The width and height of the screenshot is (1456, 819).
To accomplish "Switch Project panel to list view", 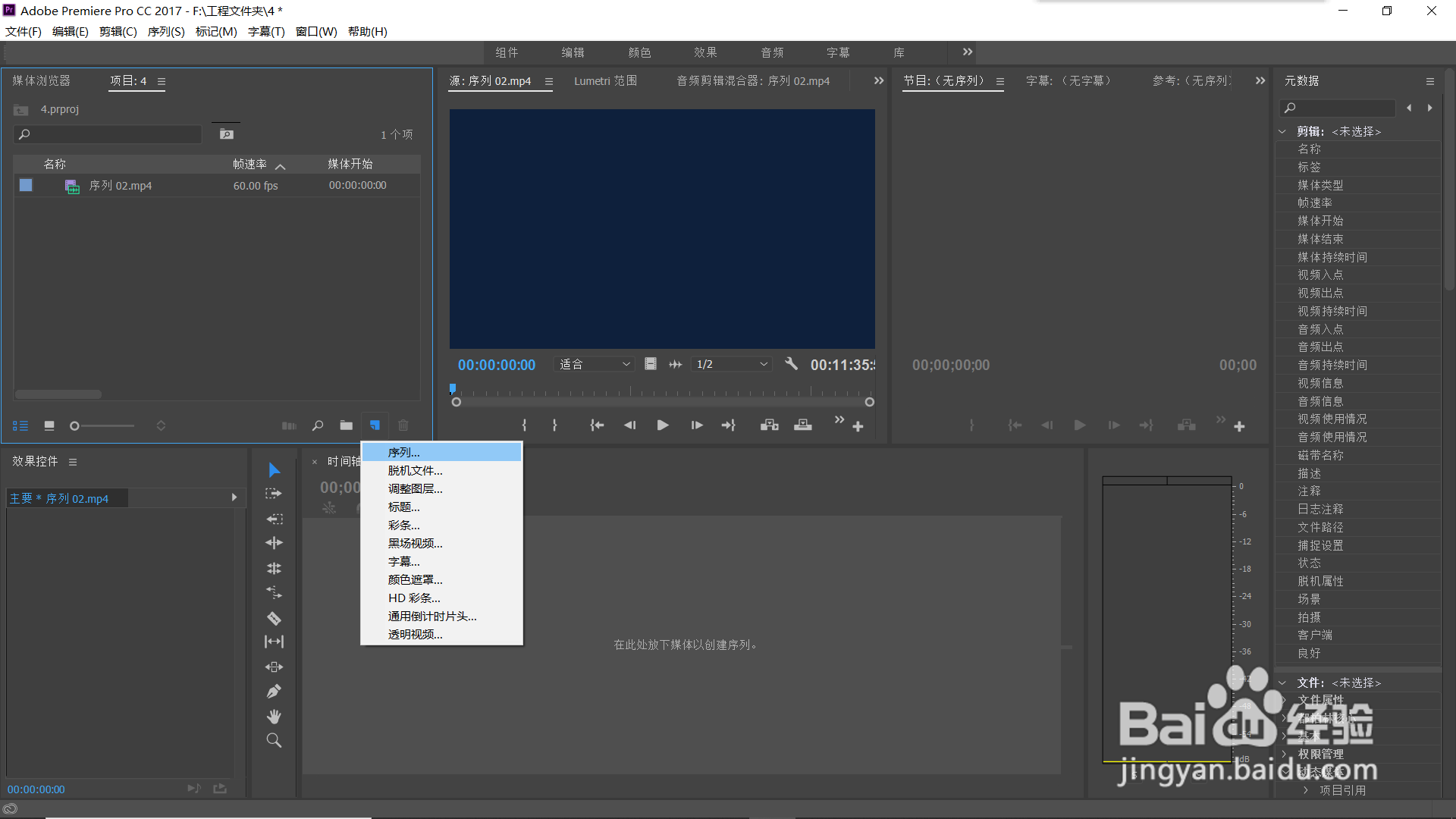I will coord(20,426).
